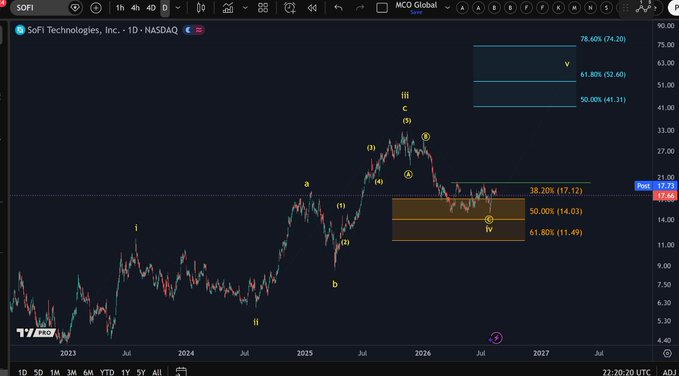The width and height of the screenshot is (679, 376).
Task: Select the 61.80% (11.49) retracement label
Action: [556, 233]
